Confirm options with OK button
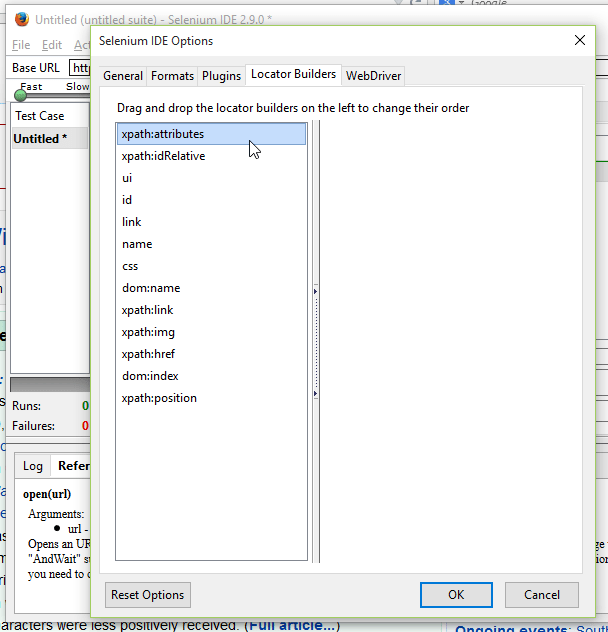The height and width of the screenshot is (632, 608). 456,595
